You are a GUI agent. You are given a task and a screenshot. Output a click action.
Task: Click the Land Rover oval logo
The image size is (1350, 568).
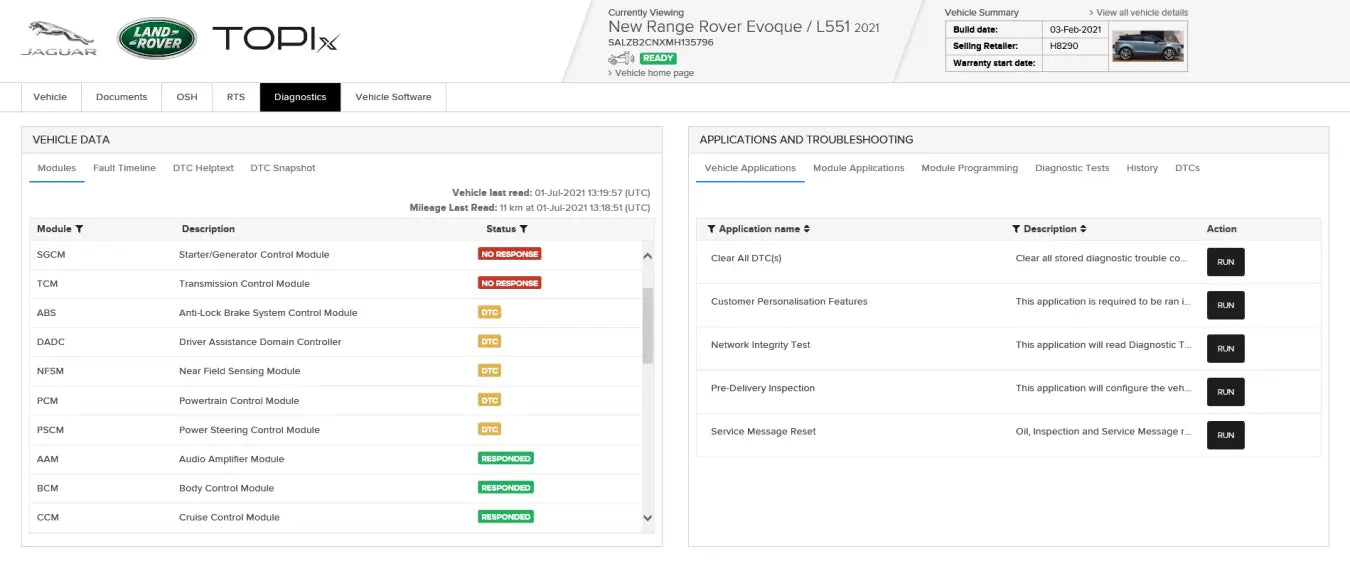(156, 39)
